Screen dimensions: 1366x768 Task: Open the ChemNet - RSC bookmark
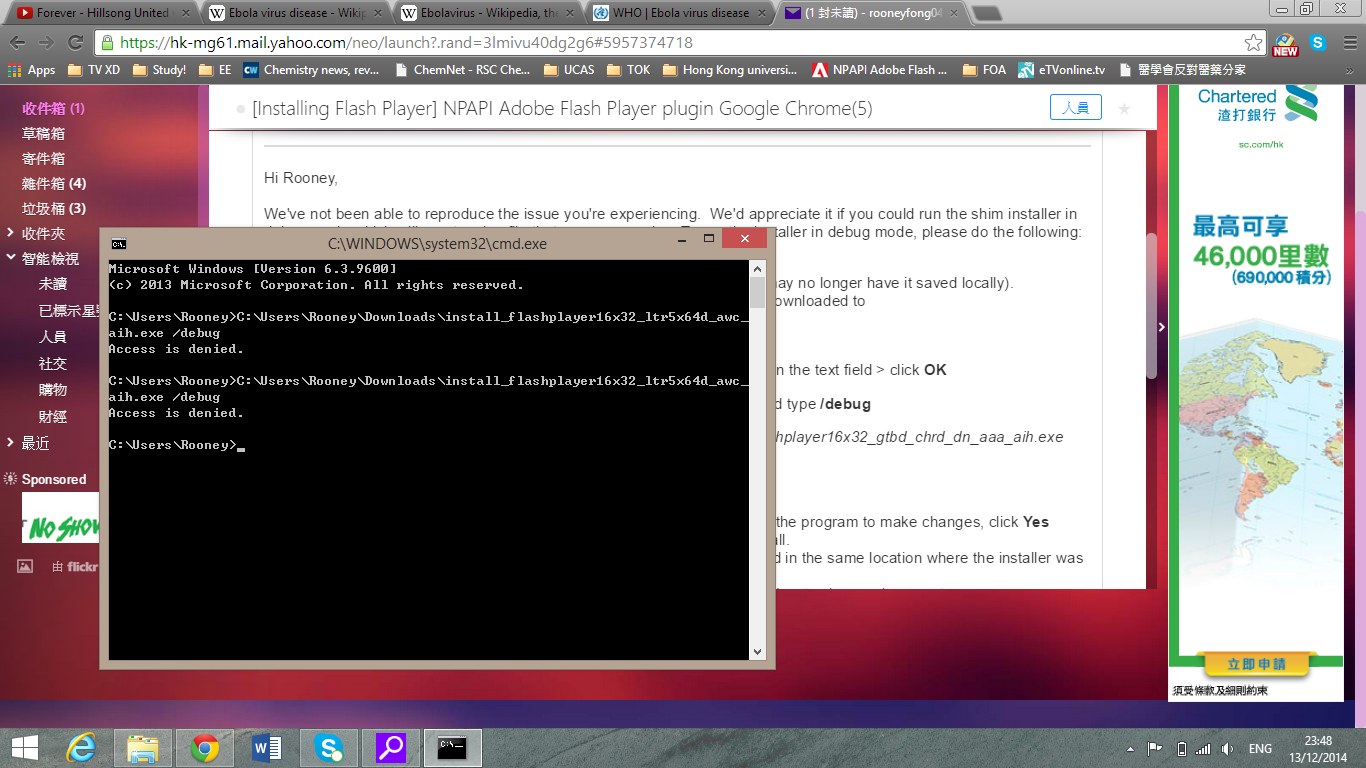click(462, 70)
